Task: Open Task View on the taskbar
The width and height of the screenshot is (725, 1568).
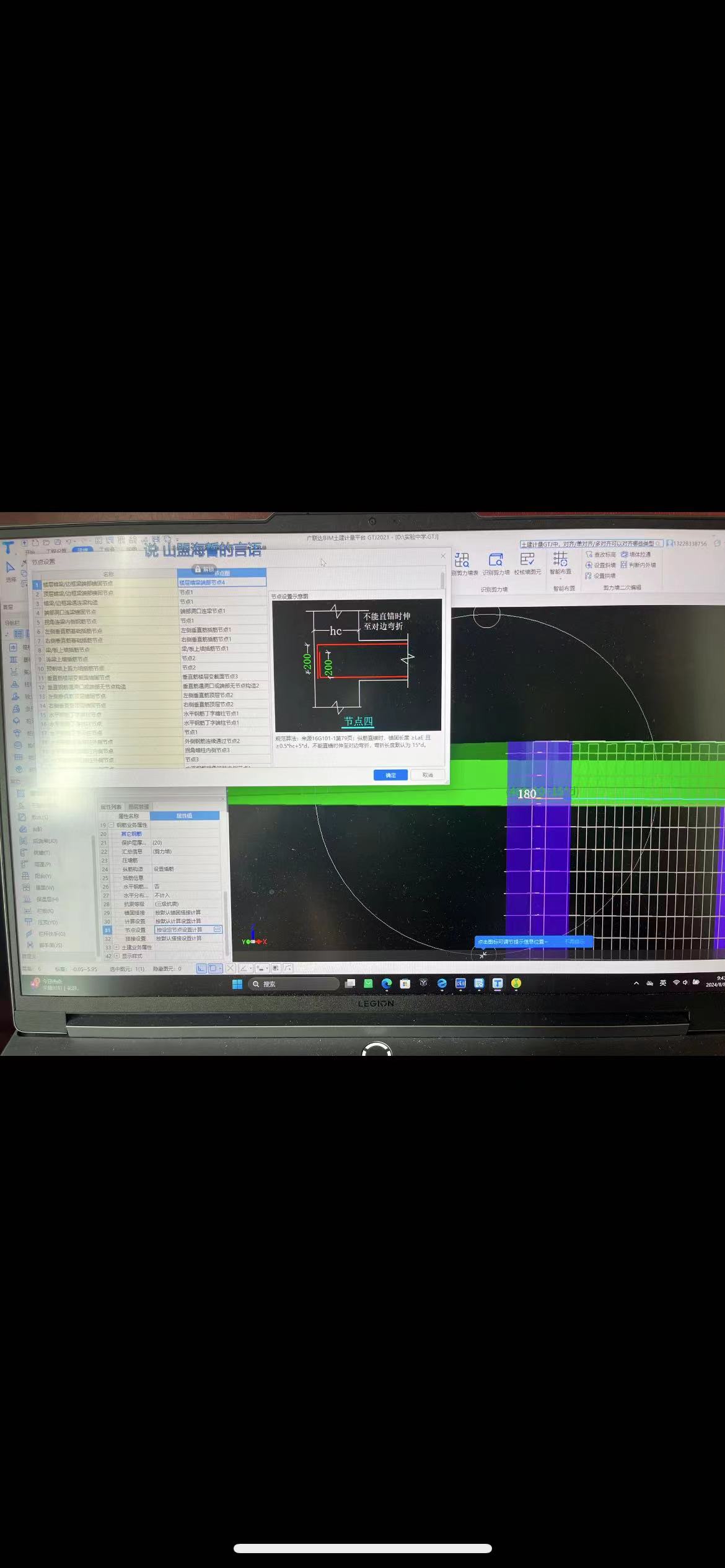Action: pos(350,983)
